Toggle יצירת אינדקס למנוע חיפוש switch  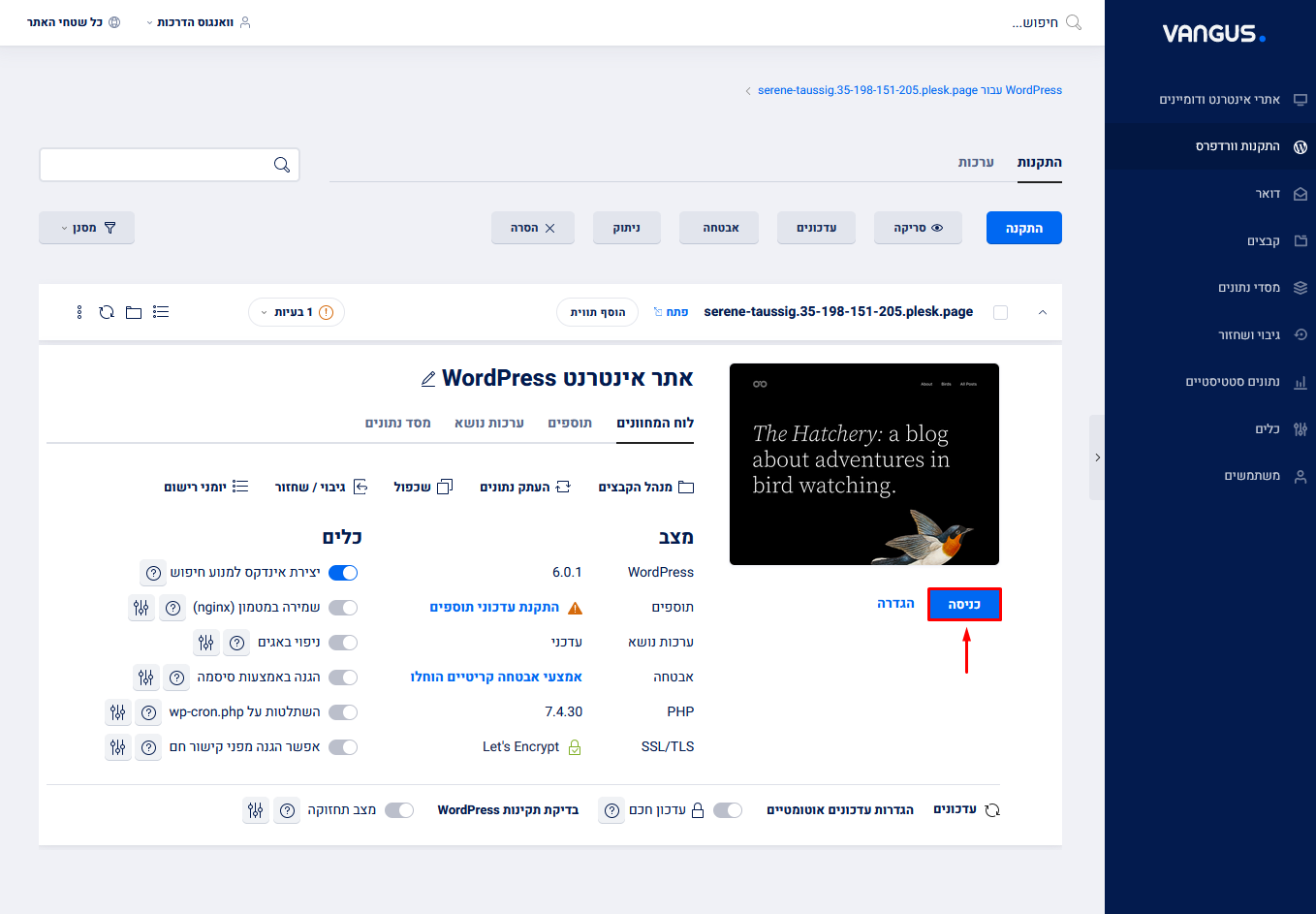point(343,573)
